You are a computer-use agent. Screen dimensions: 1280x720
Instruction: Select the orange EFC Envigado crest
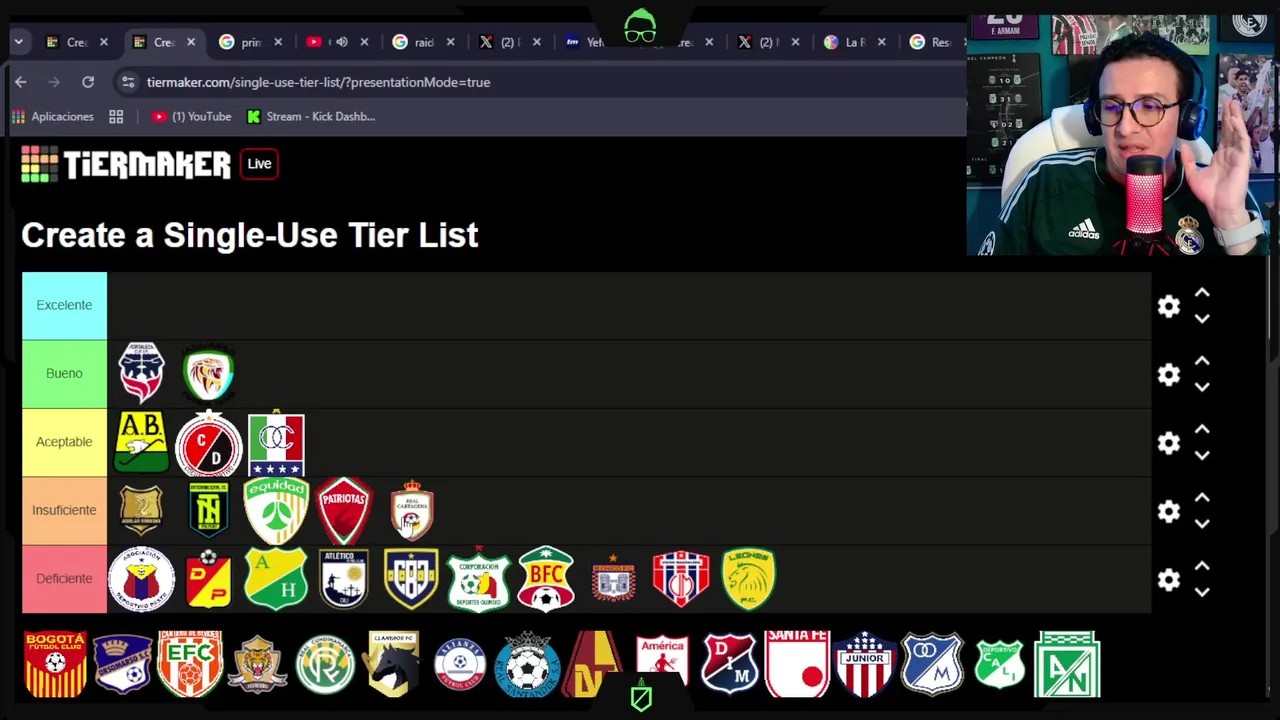pos(190,664)
